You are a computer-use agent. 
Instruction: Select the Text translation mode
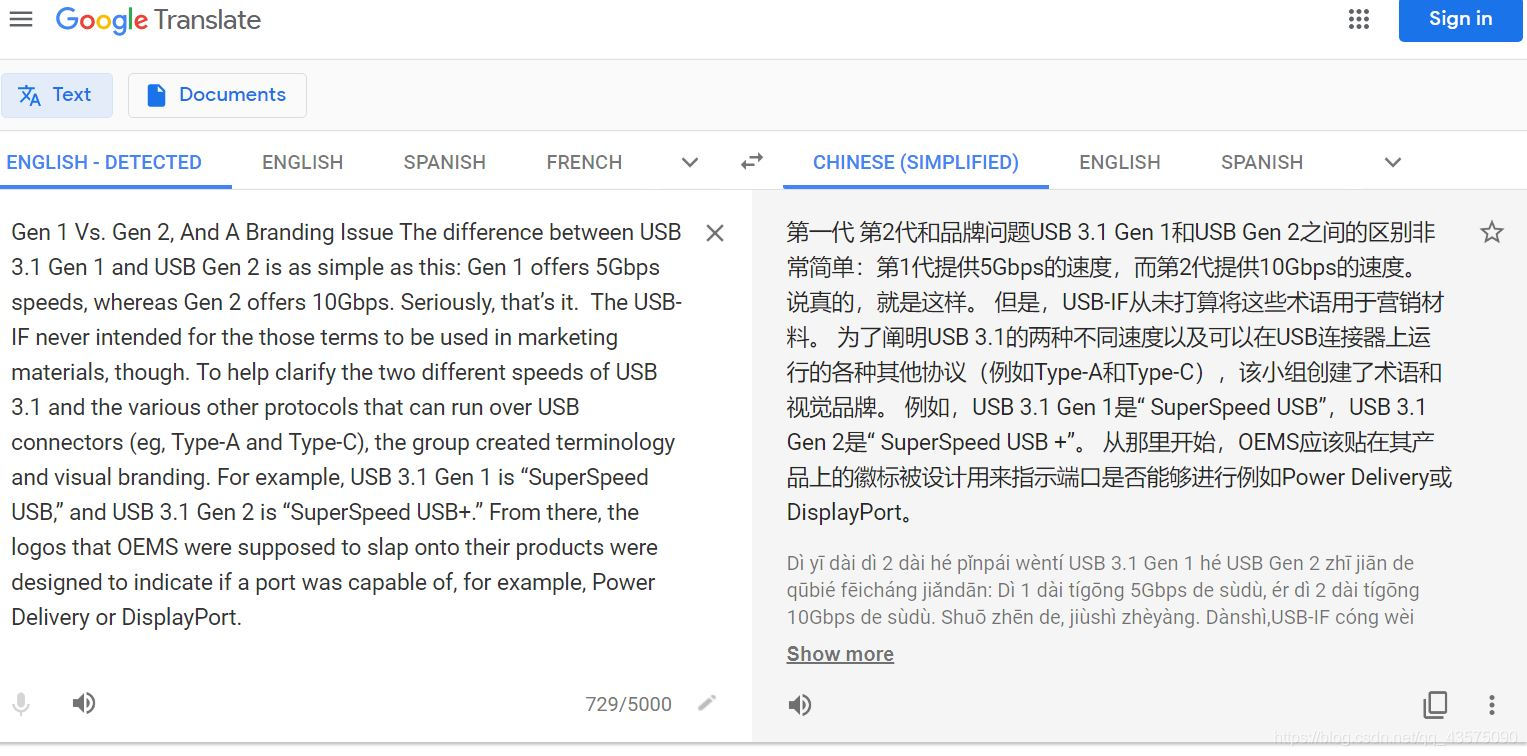(57, 95)
